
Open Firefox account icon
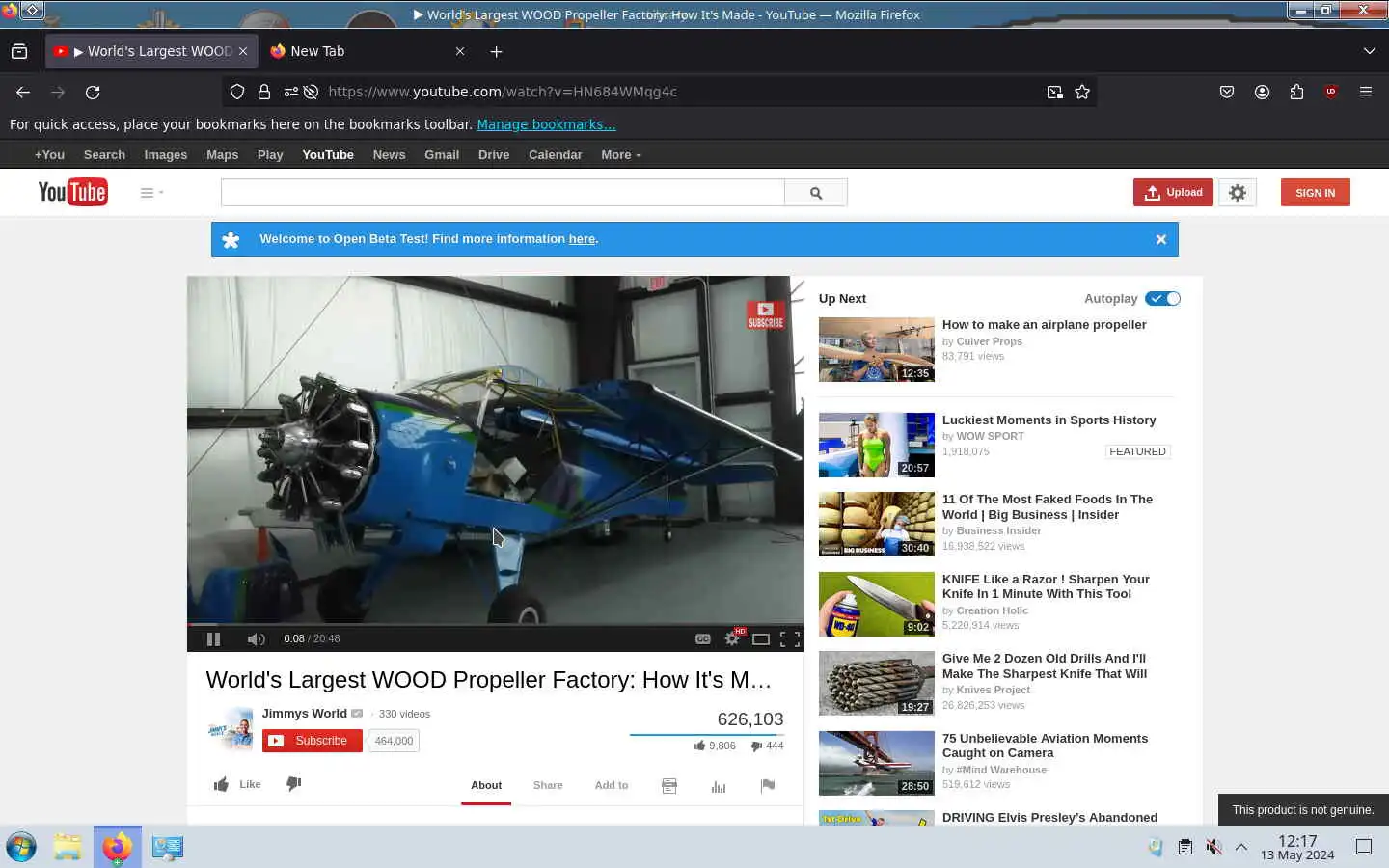1262,93
